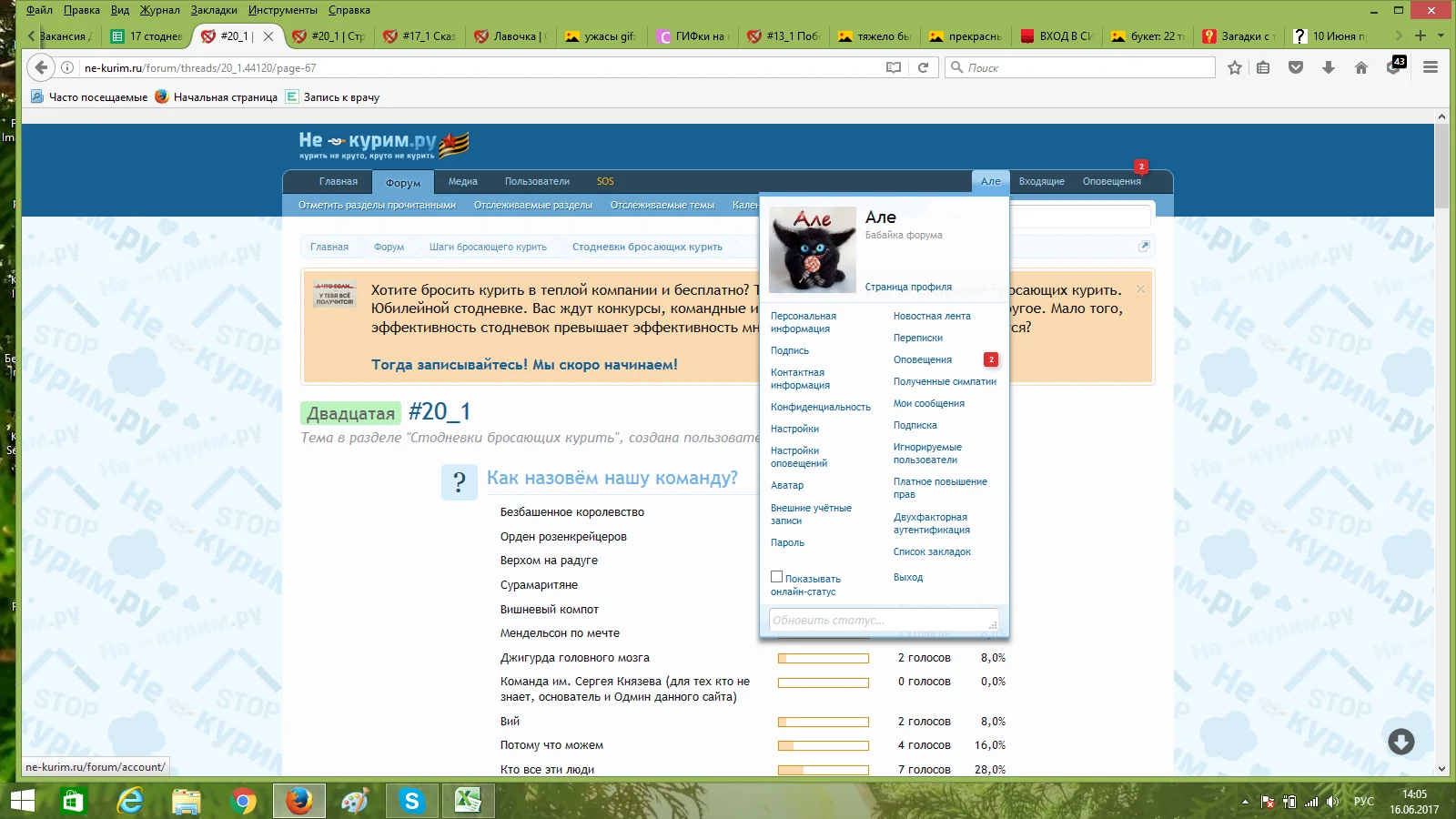Click the volume icon in the system tray
Viewport: 1456px width, 819px height.
tap(1333, 802)
